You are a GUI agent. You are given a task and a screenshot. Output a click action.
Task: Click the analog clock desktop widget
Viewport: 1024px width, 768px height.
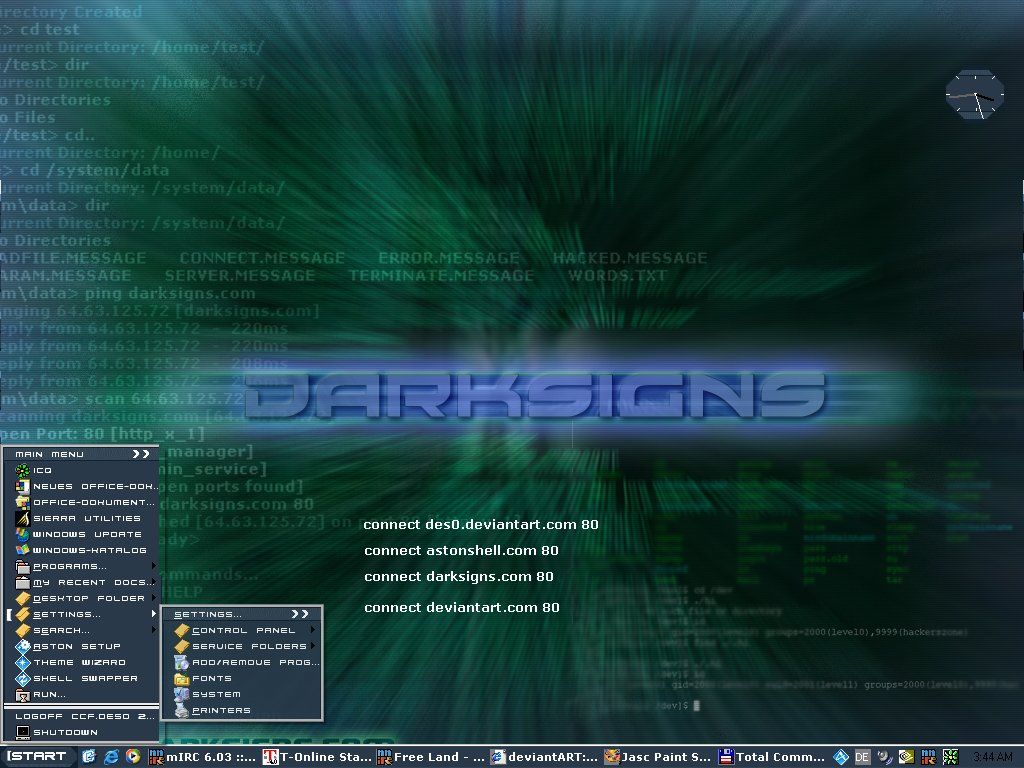(x=974, y=95)
